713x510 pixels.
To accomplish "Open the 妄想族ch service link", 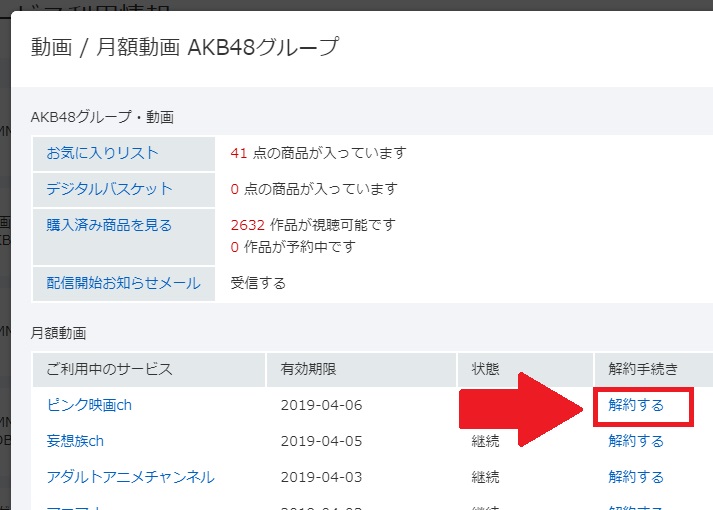I will click(75, 441).
